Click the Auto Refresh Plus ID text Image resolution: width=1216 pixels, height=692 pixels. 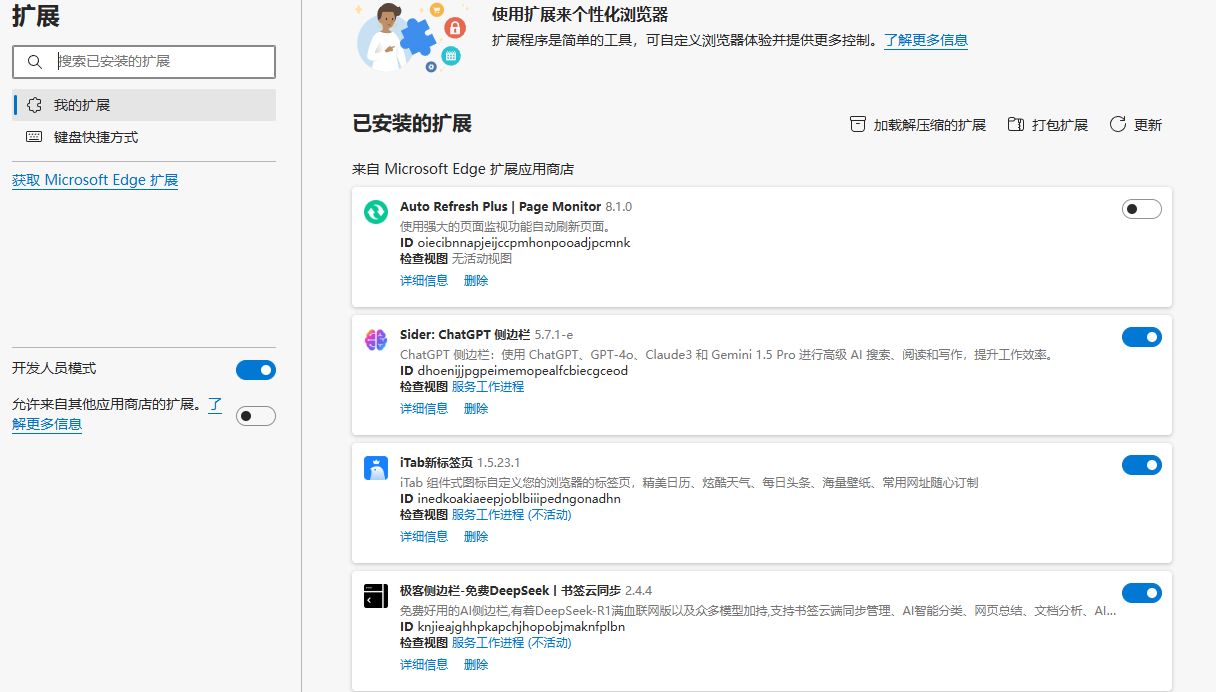coord(515,243)
